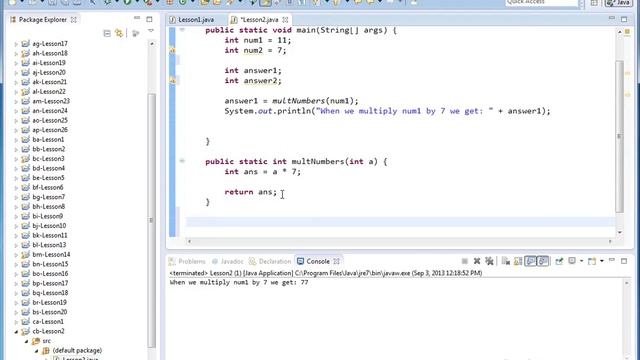Viewport: 640px width, 360px height.
Task: Click console output line ending in 77
Action: click(239, 282)
